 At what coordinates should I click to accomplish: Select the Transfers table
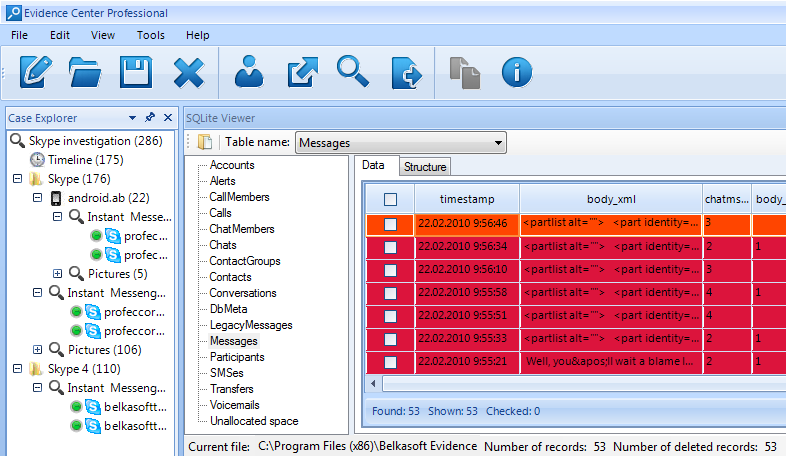tap(232, 389)
